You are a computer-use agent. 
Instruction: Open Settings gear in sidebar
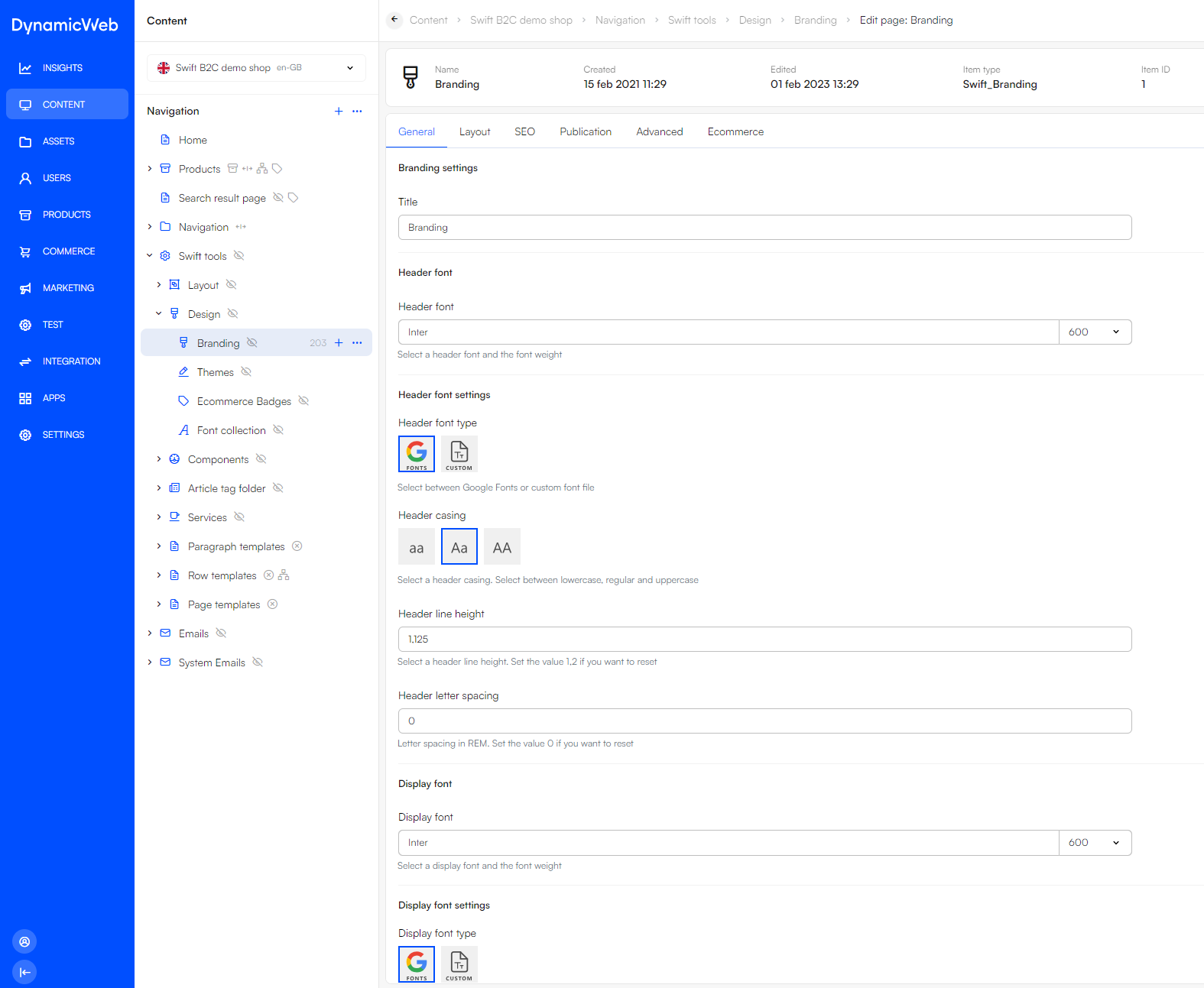(67, 435)
